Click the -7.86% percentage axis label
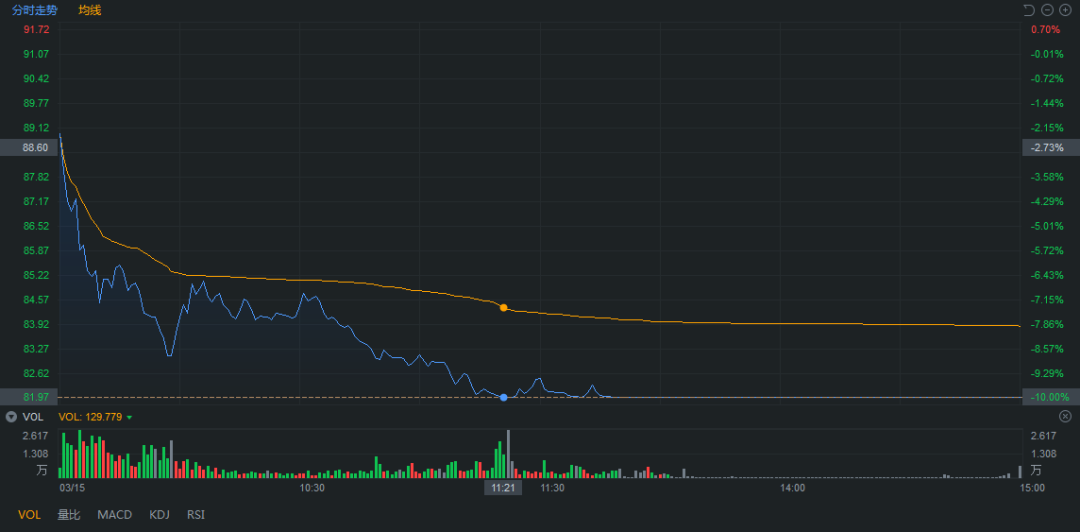Viewport: 1080px width, 532px height. coord(1045,324)
